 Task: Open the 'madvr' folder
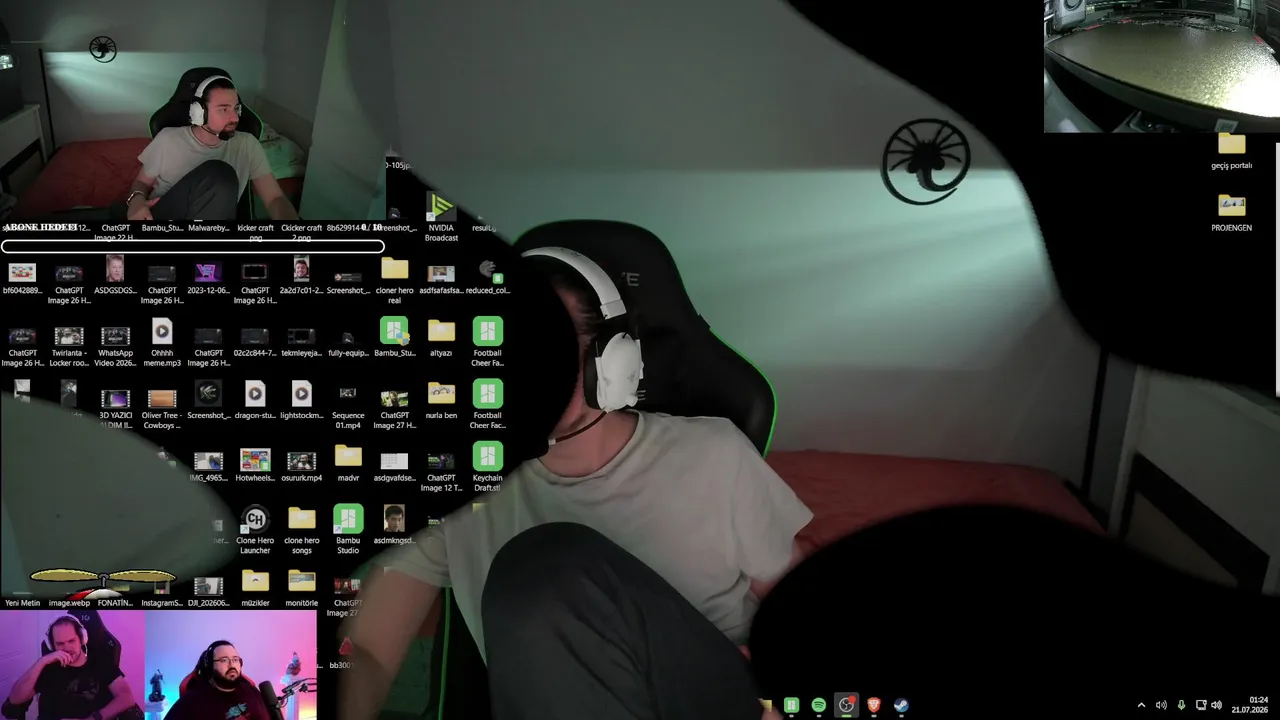[x=348, y=464]
